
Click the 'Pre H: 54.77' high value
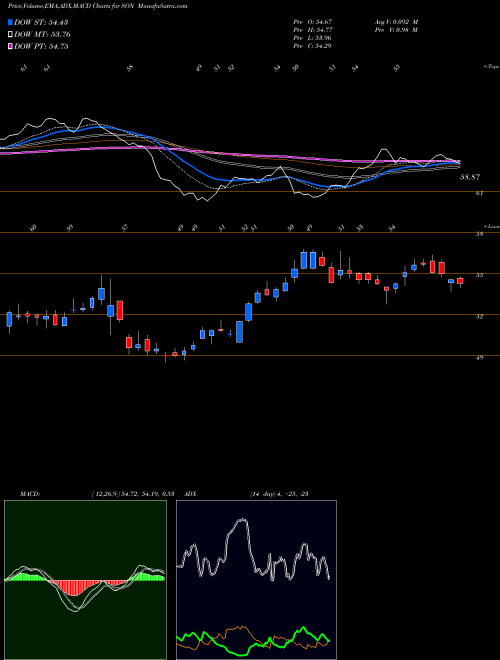314,30
